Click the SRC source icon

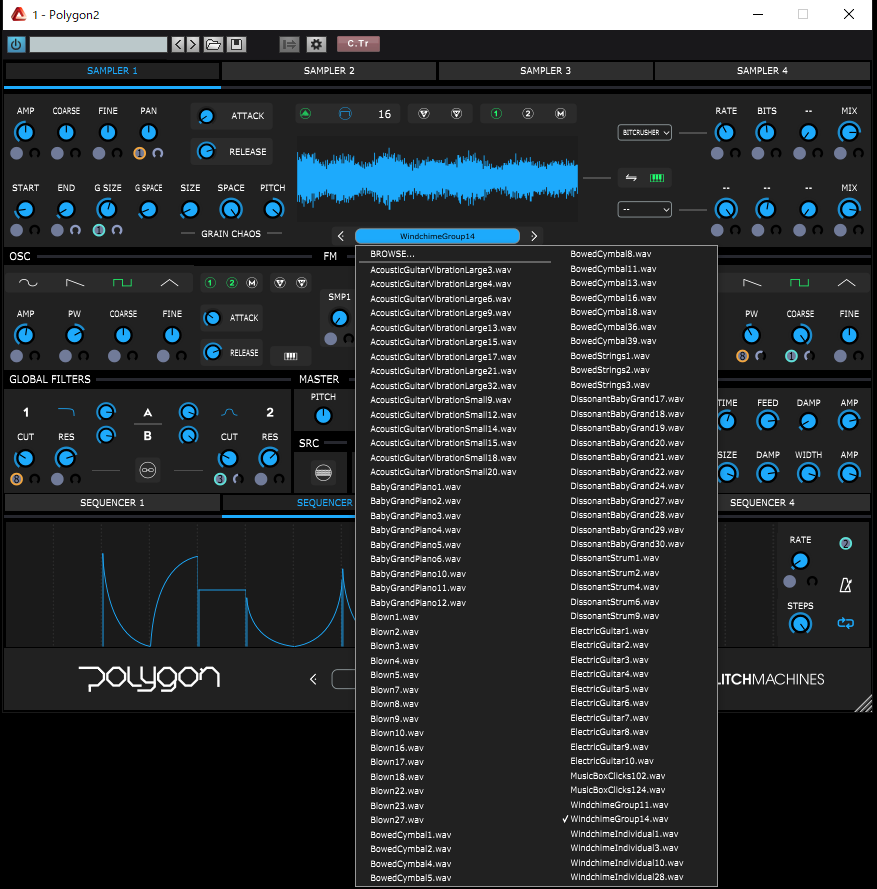pyautogui.click(x=323, y=472)
